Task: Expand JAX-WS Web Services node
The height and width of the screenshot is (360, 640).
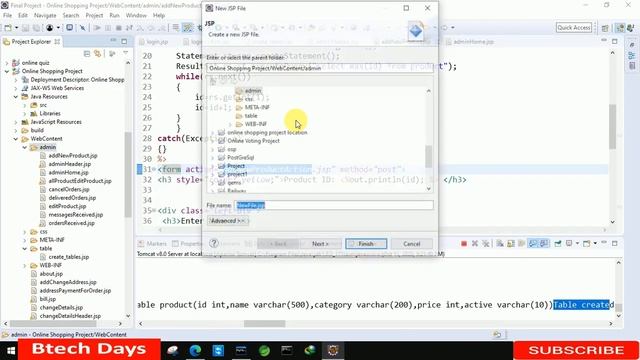Action: tap(16, 88)
